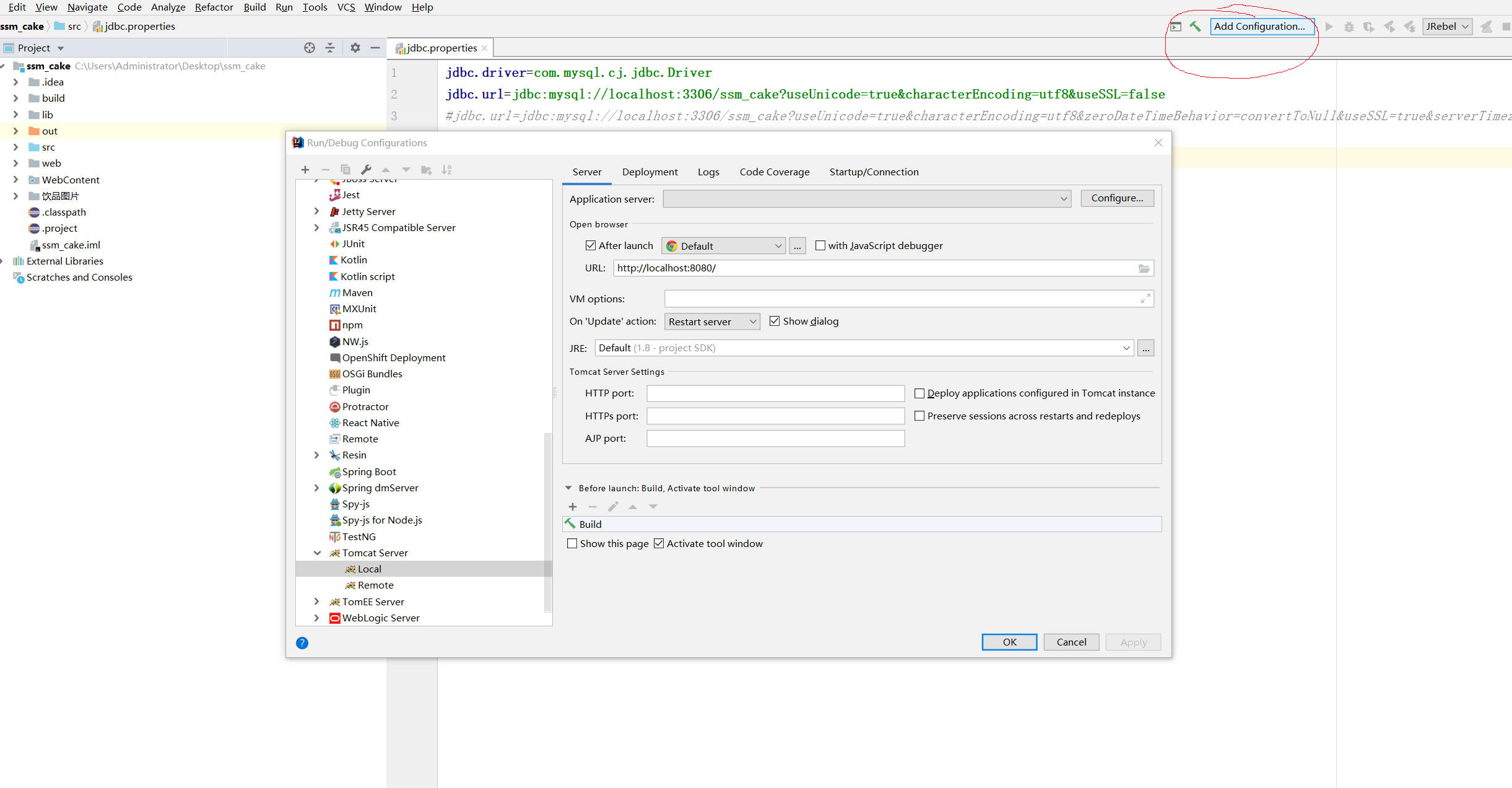Click the locate target icon in Project panel
Viewport: 1512px width, 788px height.
coord(310,48)
